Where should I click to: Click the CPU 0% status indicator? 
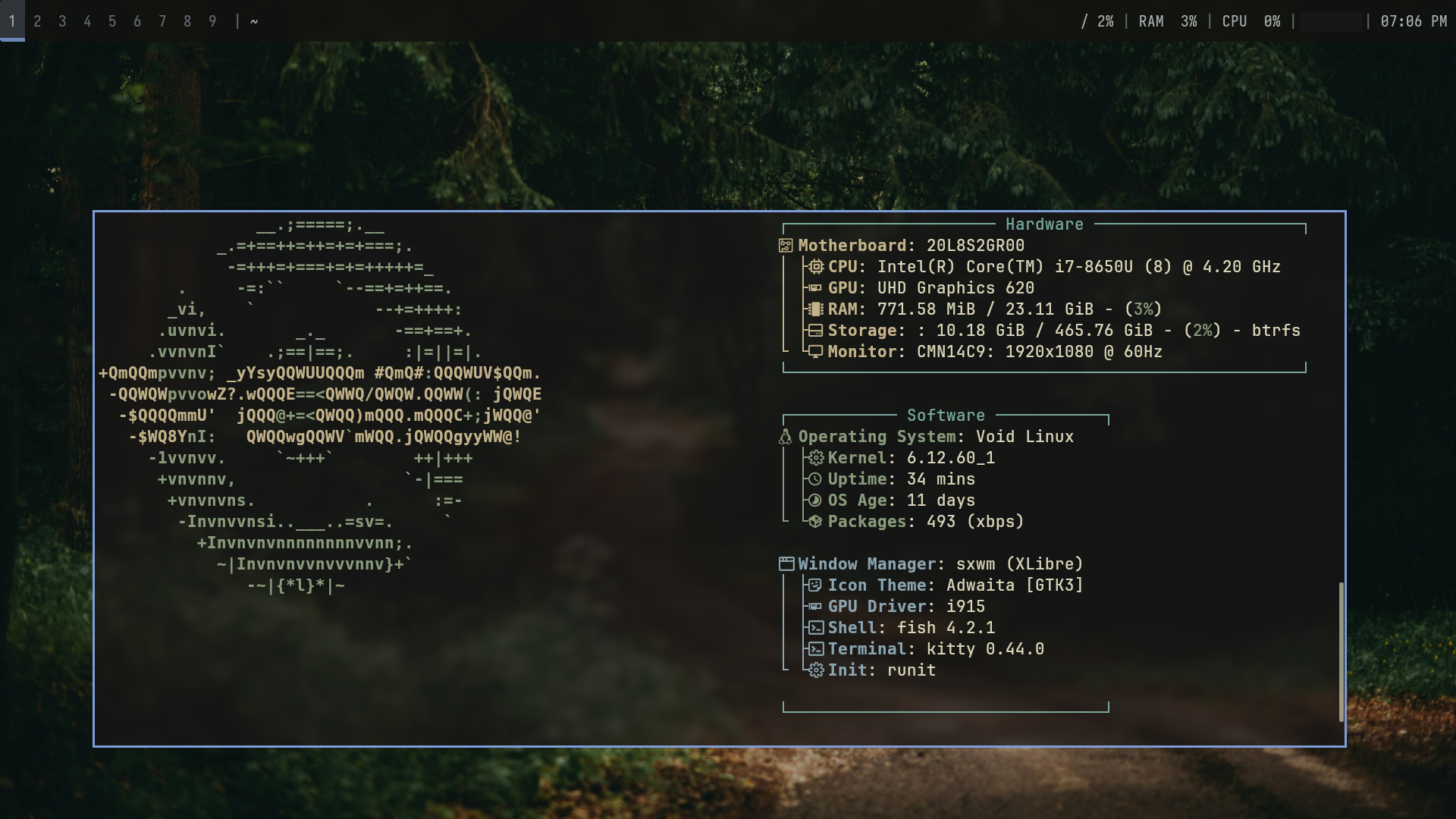1250,21
